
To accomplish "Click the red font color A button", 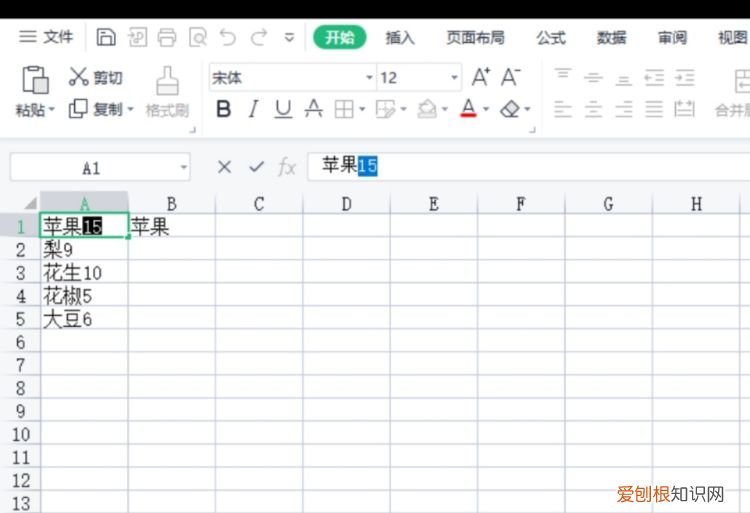I will [x=467, y=110].
